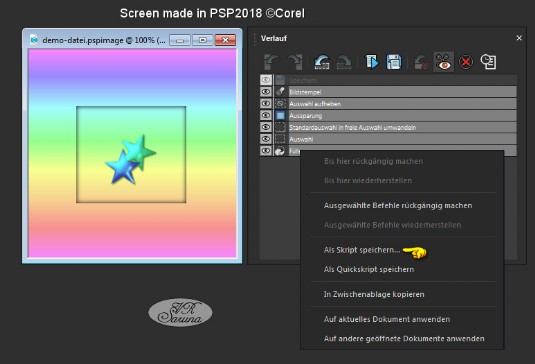Close the Verlauf panel with its X
This screenshot has height=364, width=535.
[x=519, y=38]
